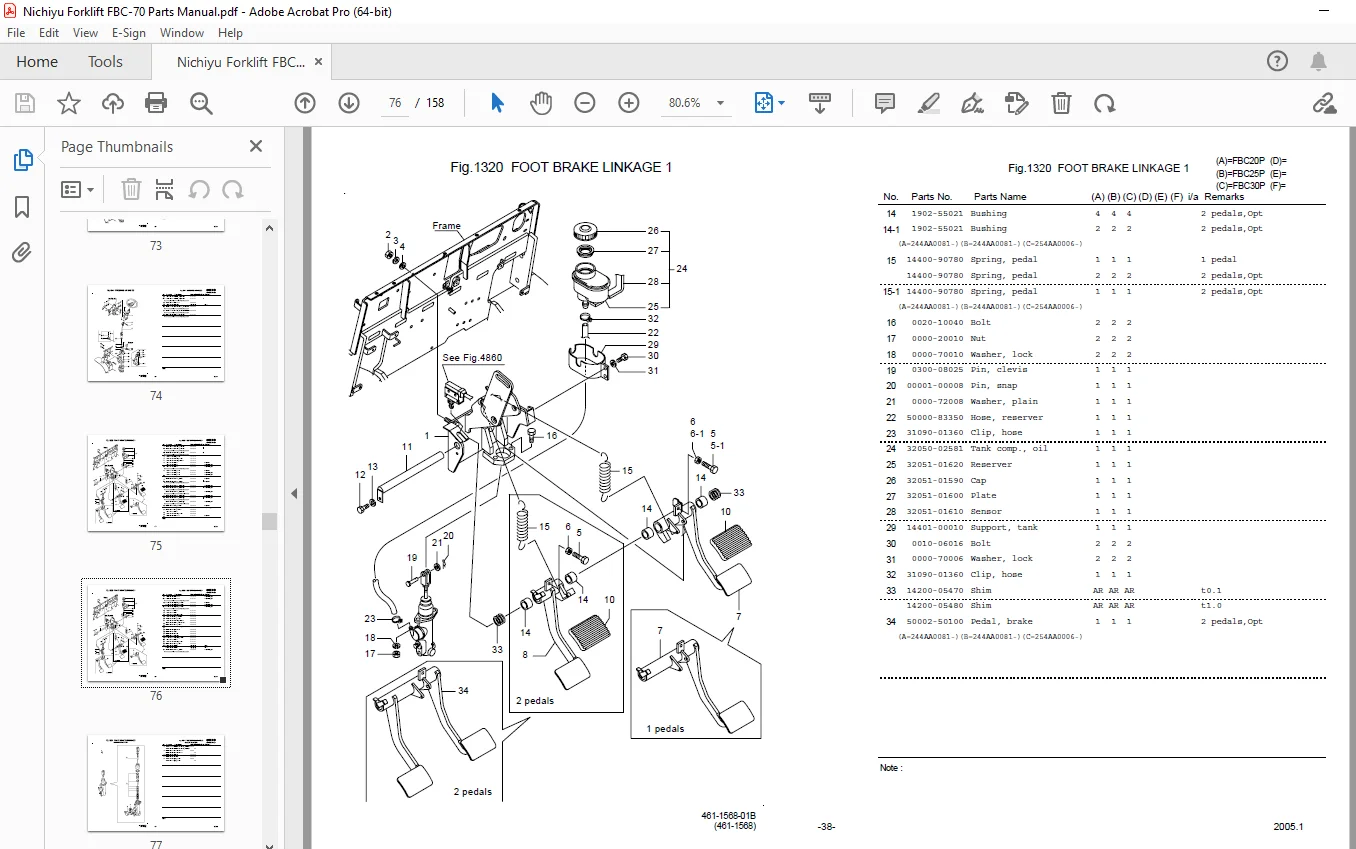1356x849 pixels.
Task: Select the page 74 thumbnail
Action: 156,334
